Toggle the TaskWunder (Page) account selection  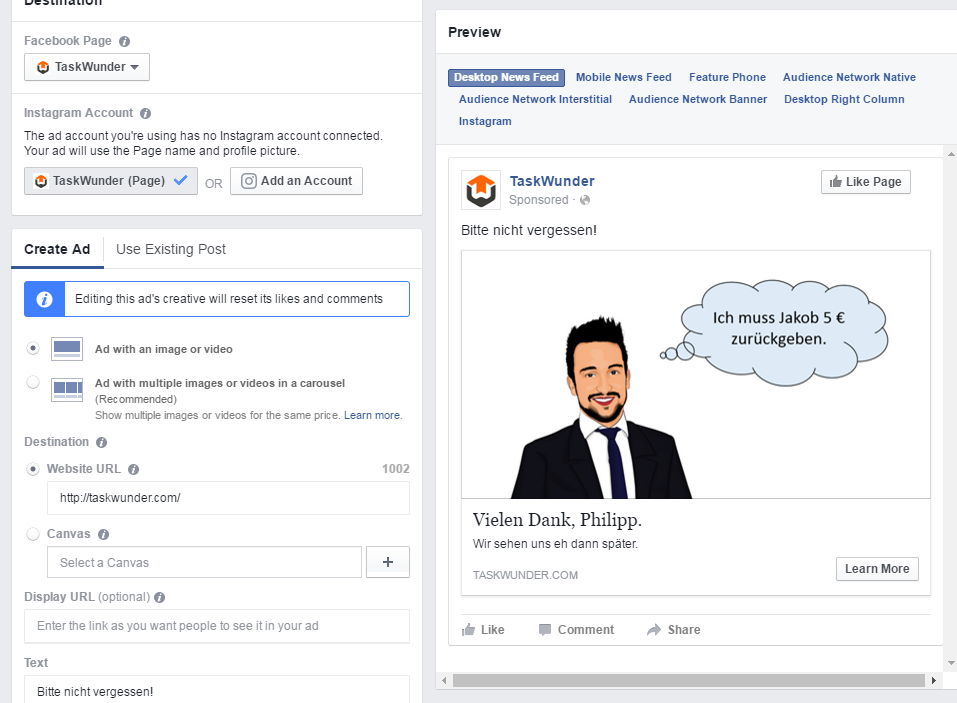coord(110,181)
